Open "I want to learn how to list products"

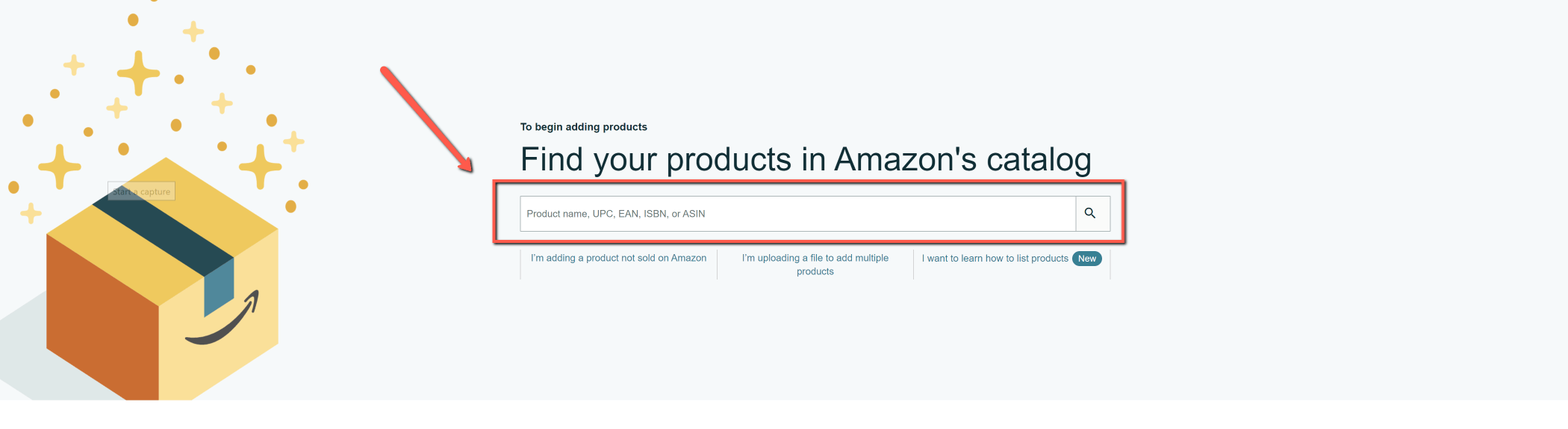(x=995, y=259)
